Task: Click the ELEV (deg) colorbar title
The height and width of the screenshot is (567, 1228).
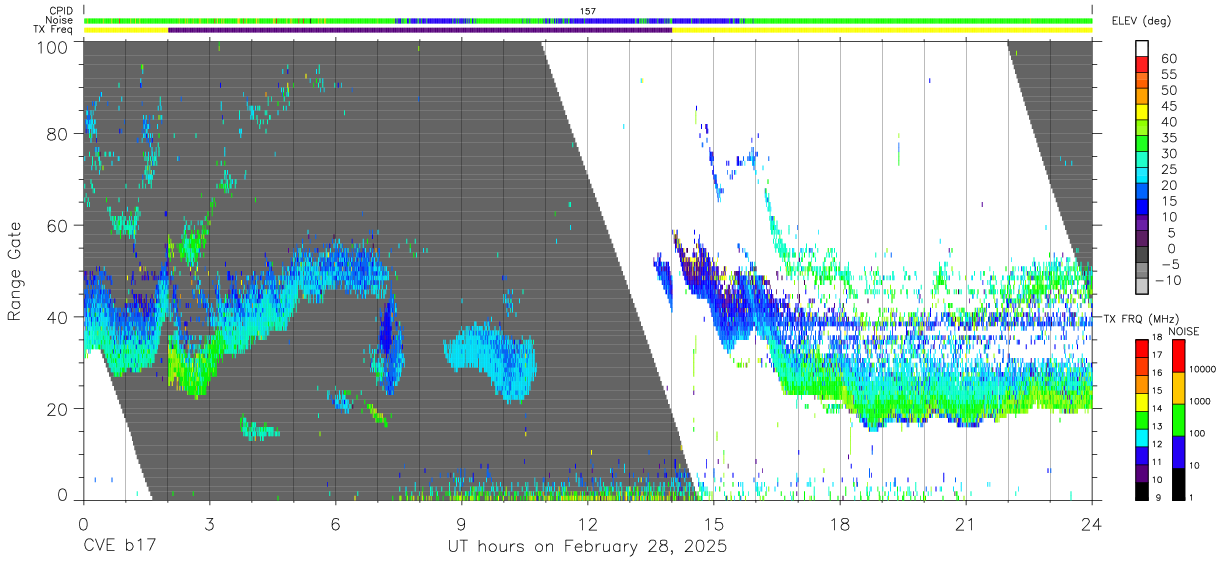Action: pos(1142,21)
